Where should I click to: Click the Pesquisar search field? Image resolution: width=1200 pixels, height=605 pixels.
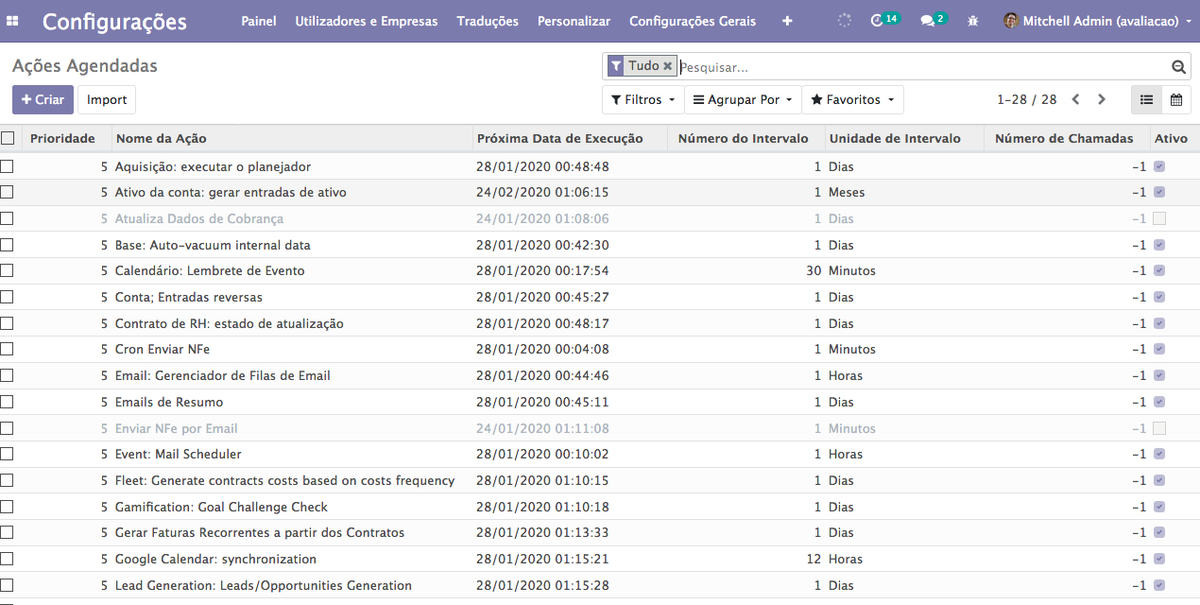(924, 67)
